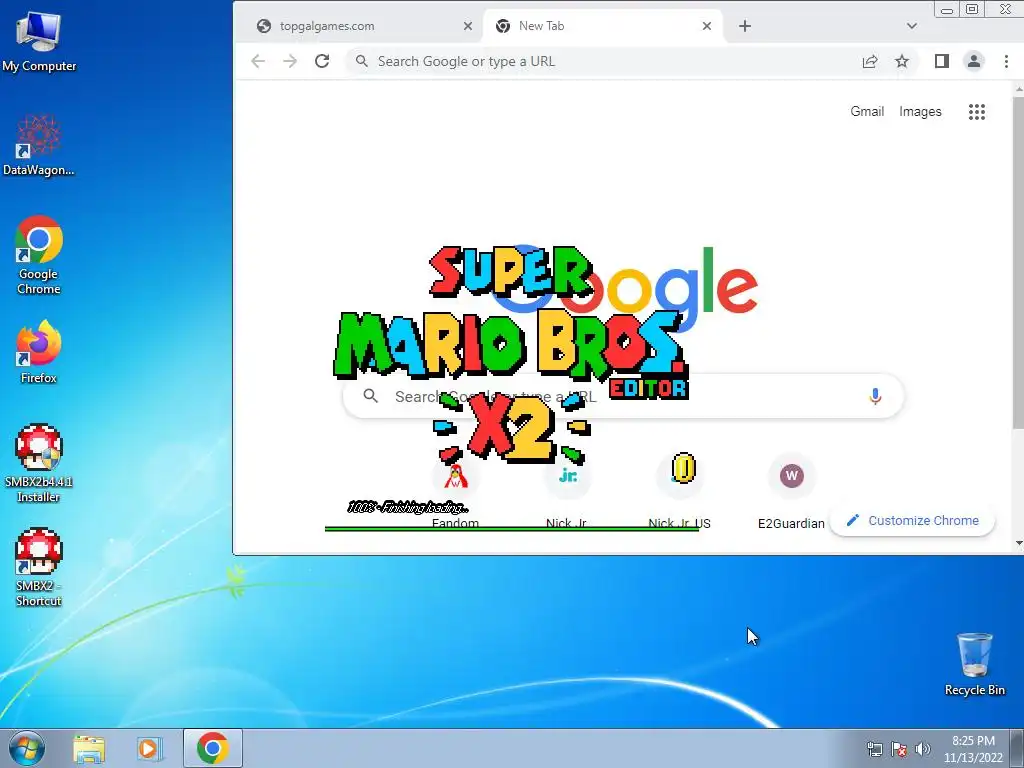The image size is (1024, 768).
Task: Open Google apps grid
Action: [976, 112]
